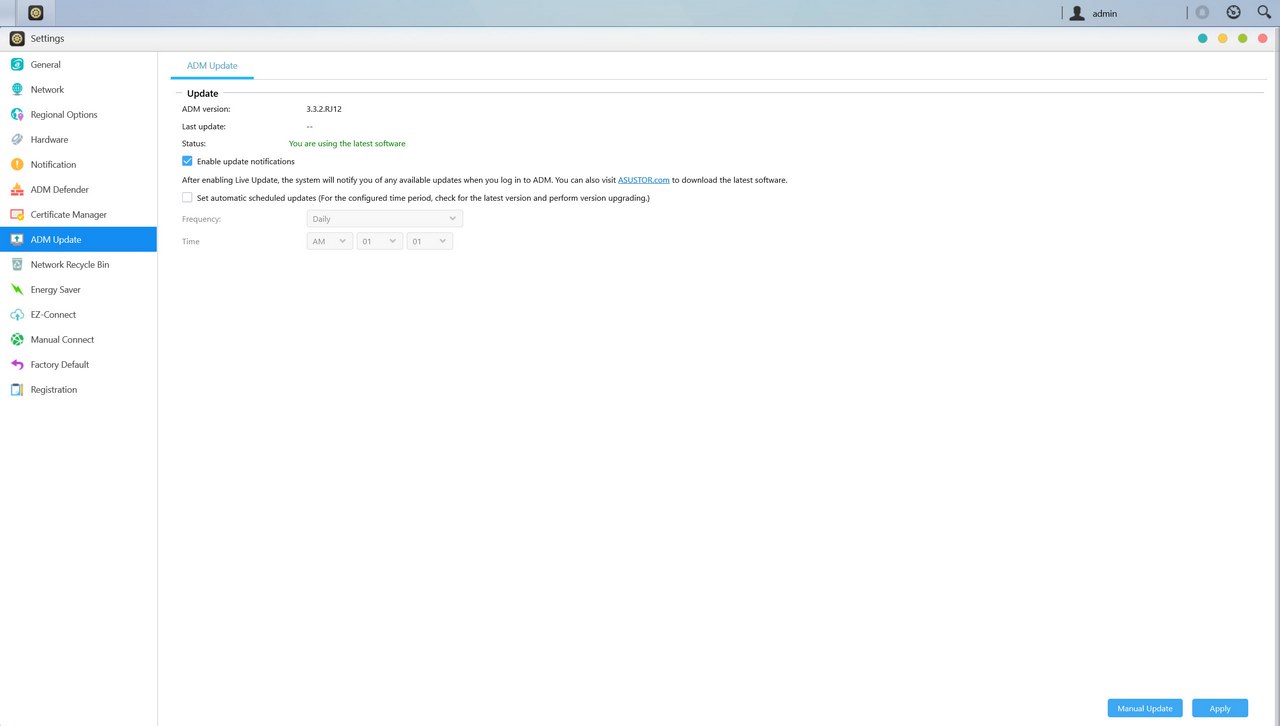Select Regional Options in sidebar
This screenshot has width=1280, height=726.
coord(78,114)
